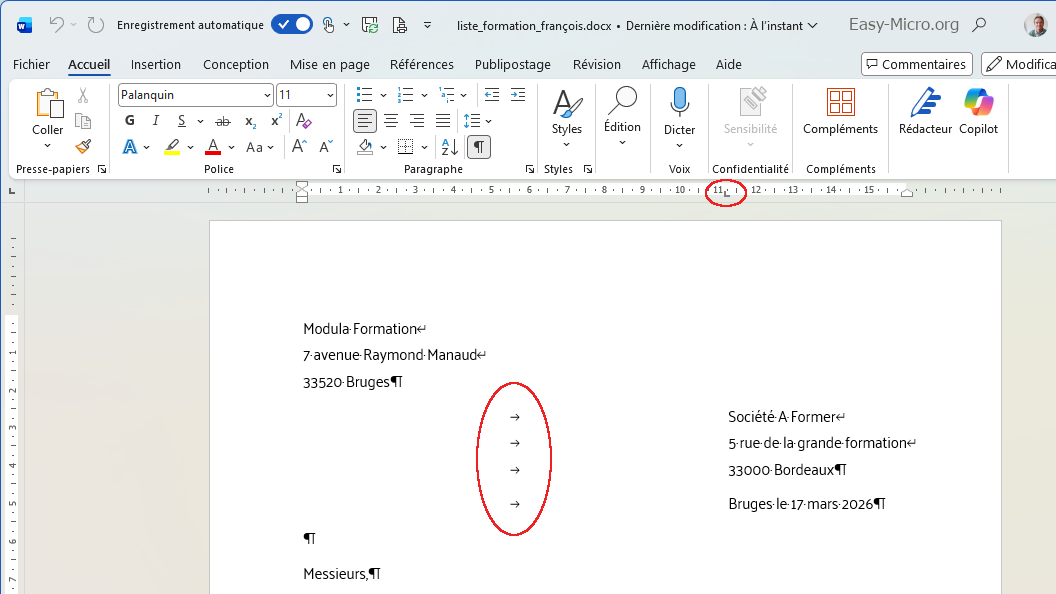Click the yellow text highlight color button

tap(172, 147)
